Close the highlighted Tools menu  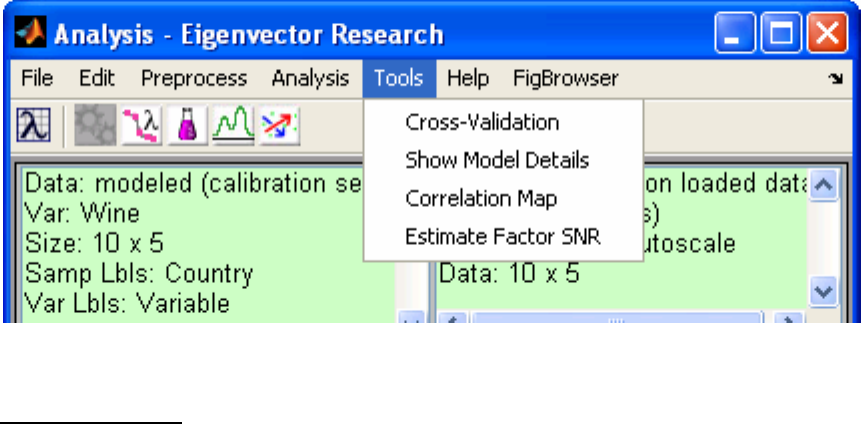tap(399, 79)
